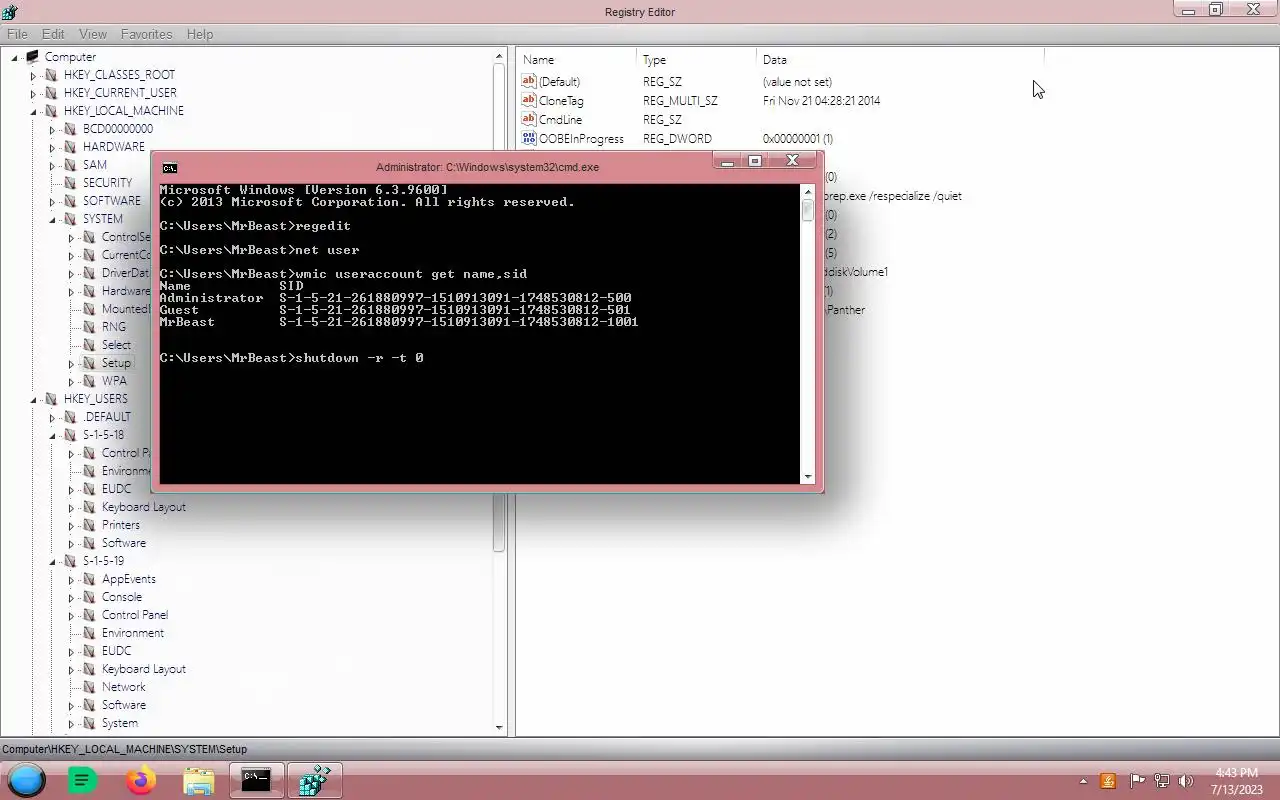Open Firefox from the taskbar
Viewport: 1280px width, 800px height.
click(x=141, y=781)
